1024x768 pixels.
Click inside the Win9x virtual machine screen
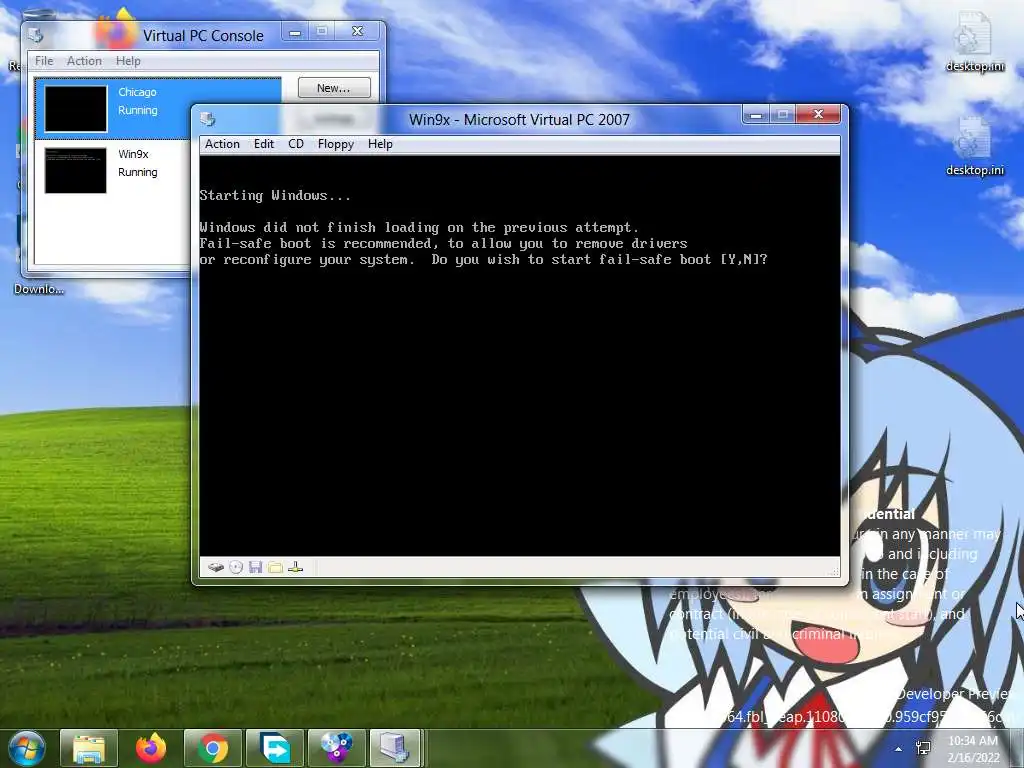(520, 355)
